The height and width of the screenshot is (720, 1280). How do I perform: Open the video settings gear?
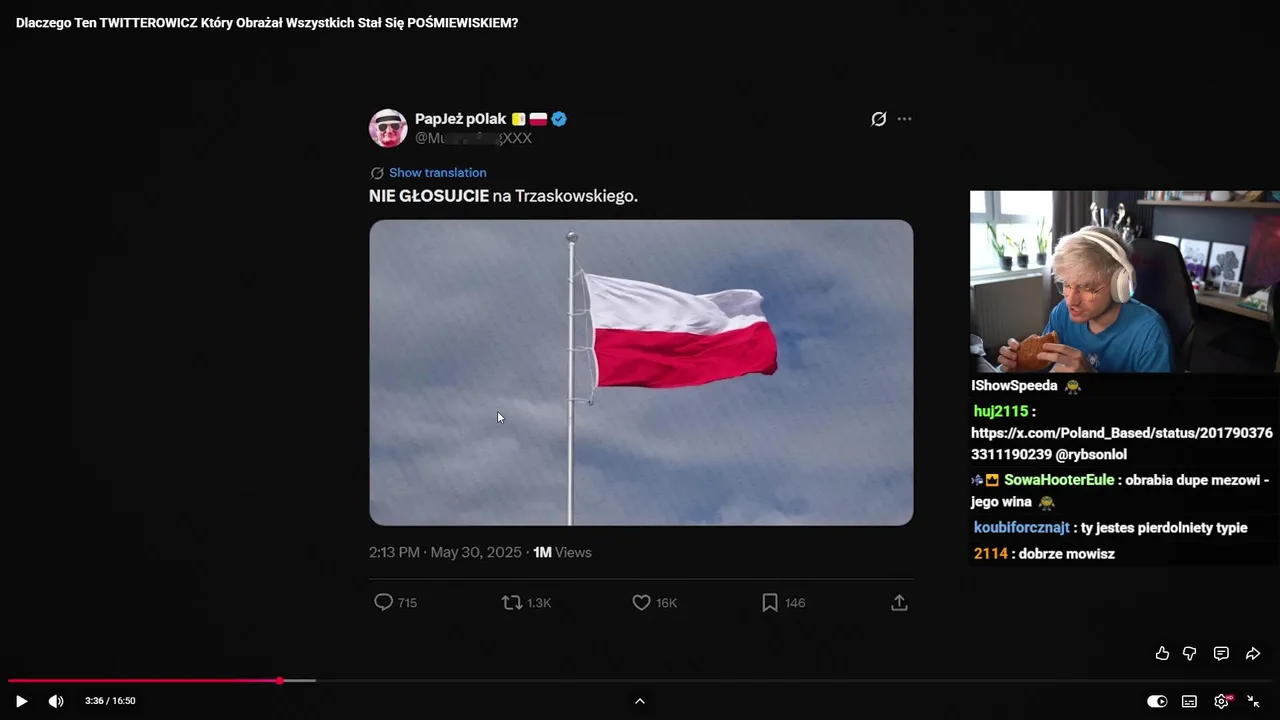tap(1222, 701)
